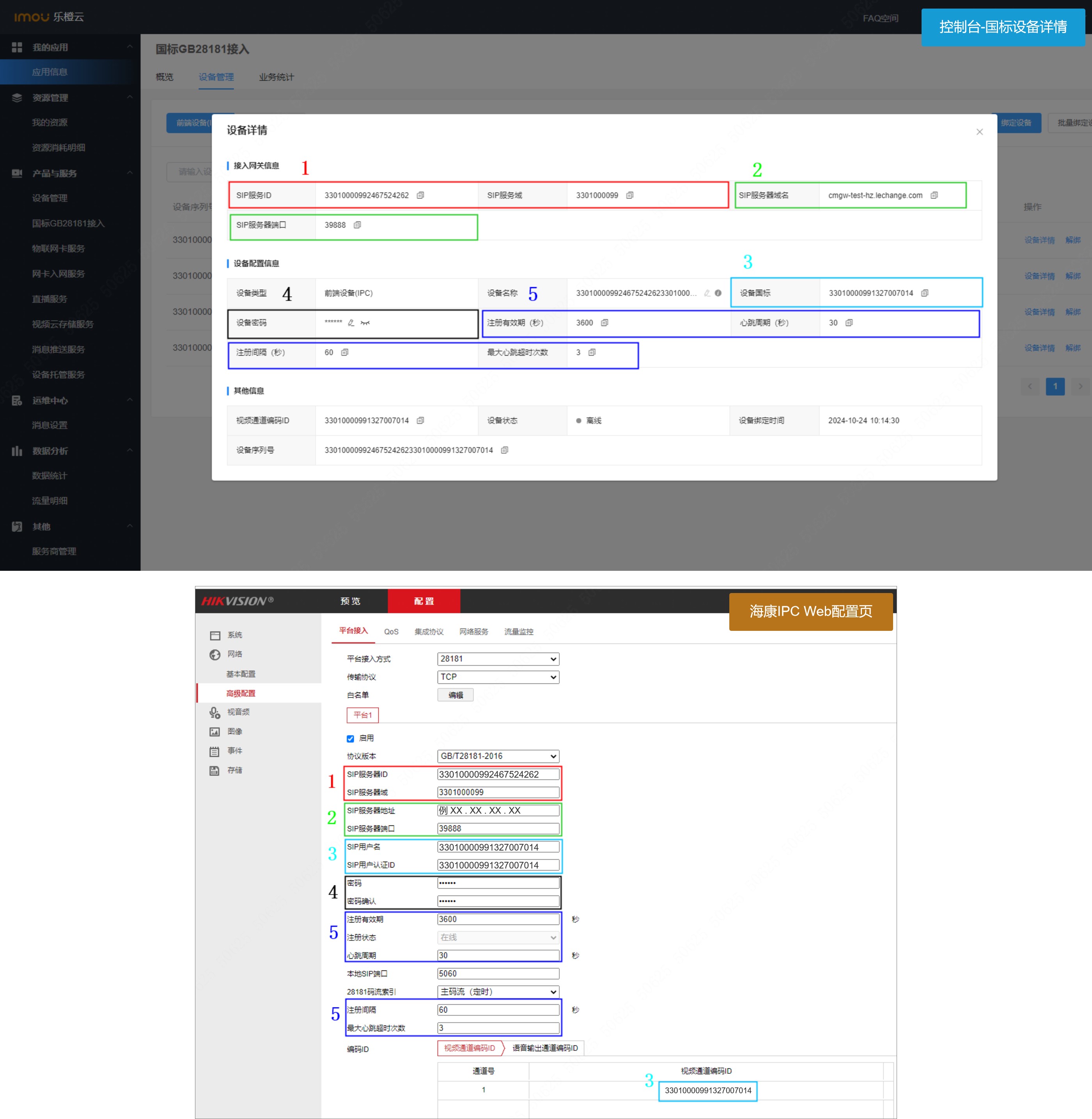Collapse the 产品与服务 sidebar group chevron
This screenshot has height=1119, width=1092.
[129, 173]
